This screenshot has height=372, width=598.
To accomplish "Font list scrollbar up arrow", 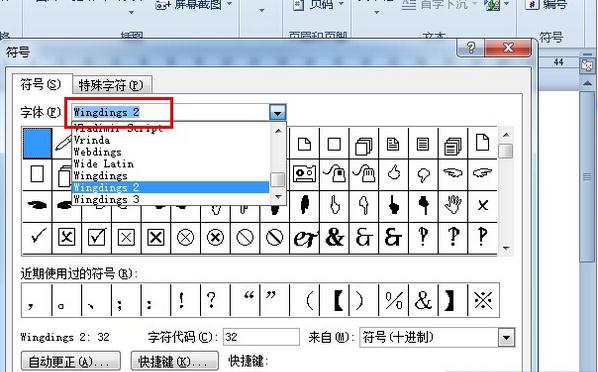I will (x=278, y=131).
